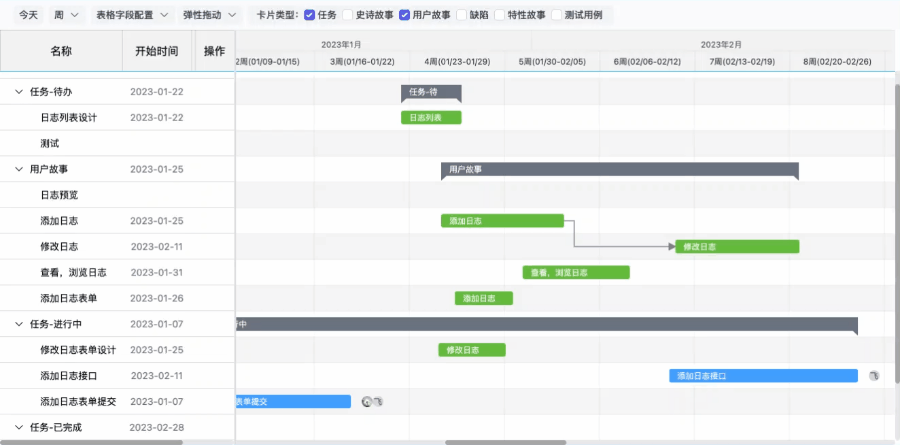
Task: Uncheck the 任务 card type checkbox
Action: 309,15
